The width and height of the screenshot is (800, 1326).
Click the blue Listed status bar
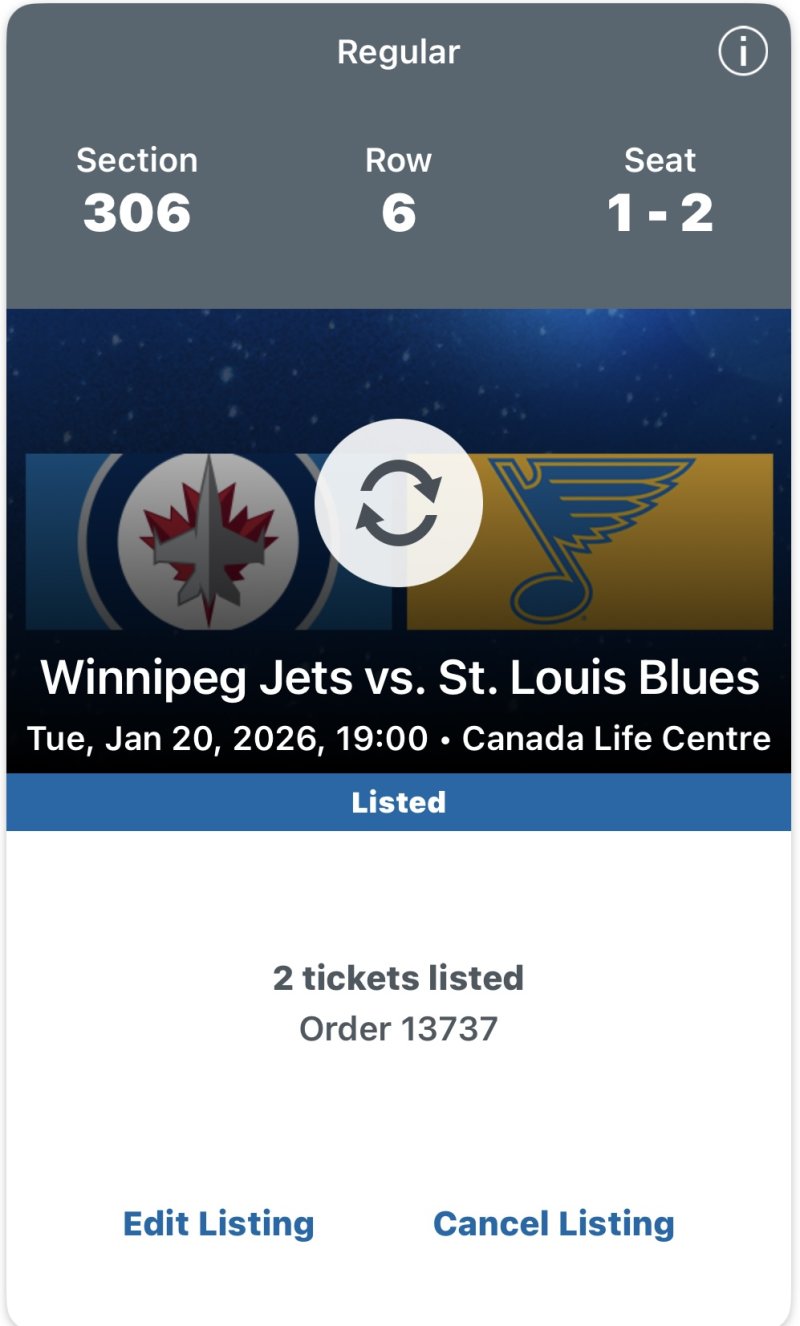click(399, 802)
